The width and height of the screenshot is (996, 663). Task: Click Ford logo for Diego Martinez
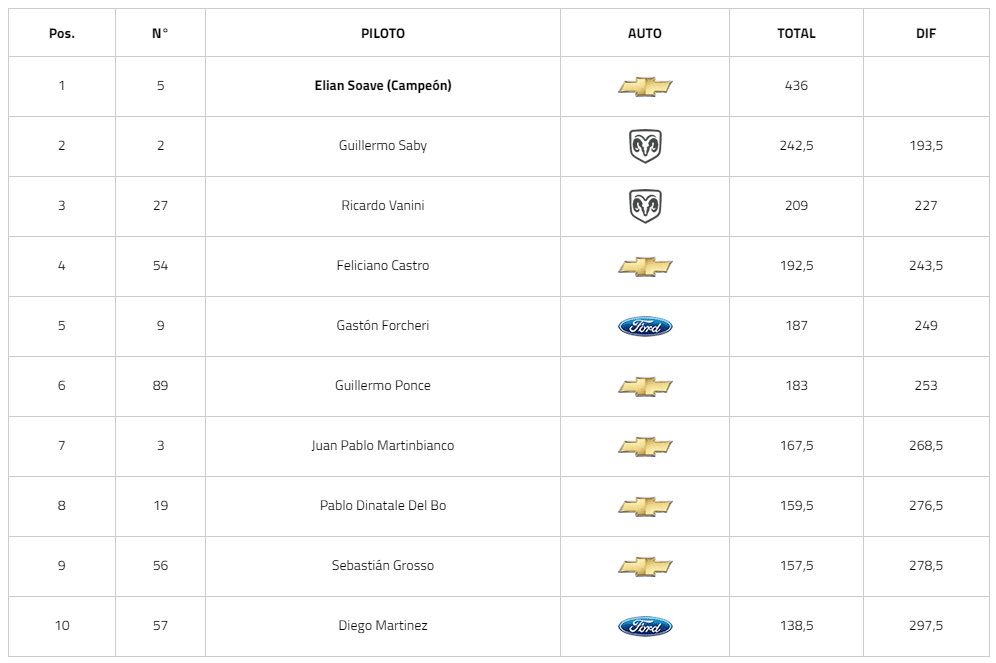pyautogui.click(x=645, y=626)
